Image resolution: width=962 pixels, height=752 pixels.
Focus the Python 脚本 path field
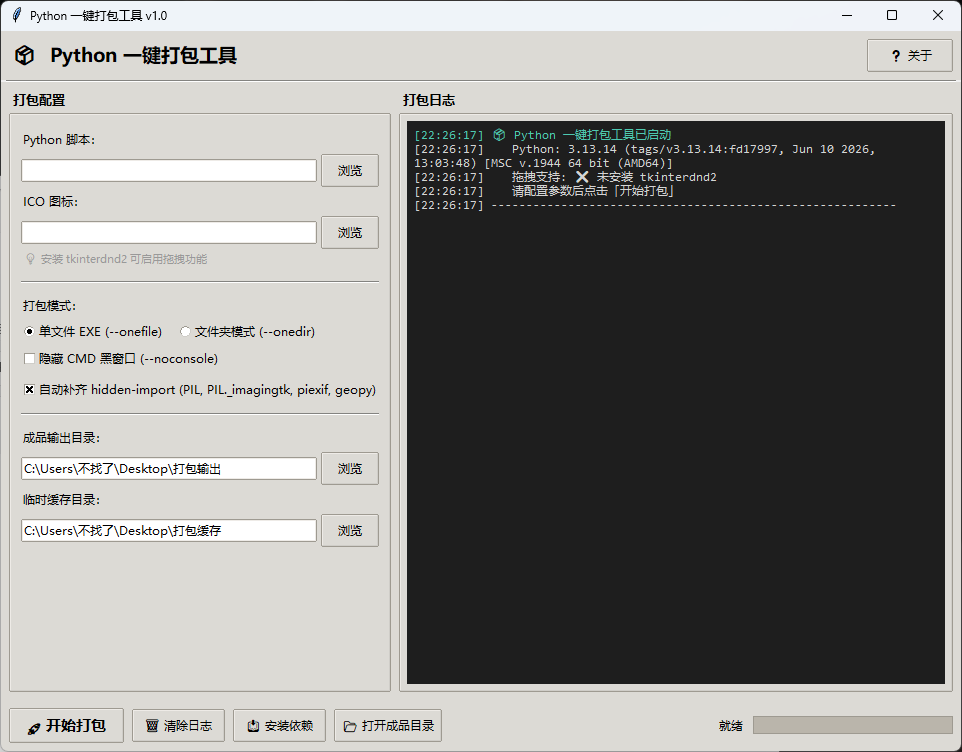pyautogui.click(x=169, y=171)
